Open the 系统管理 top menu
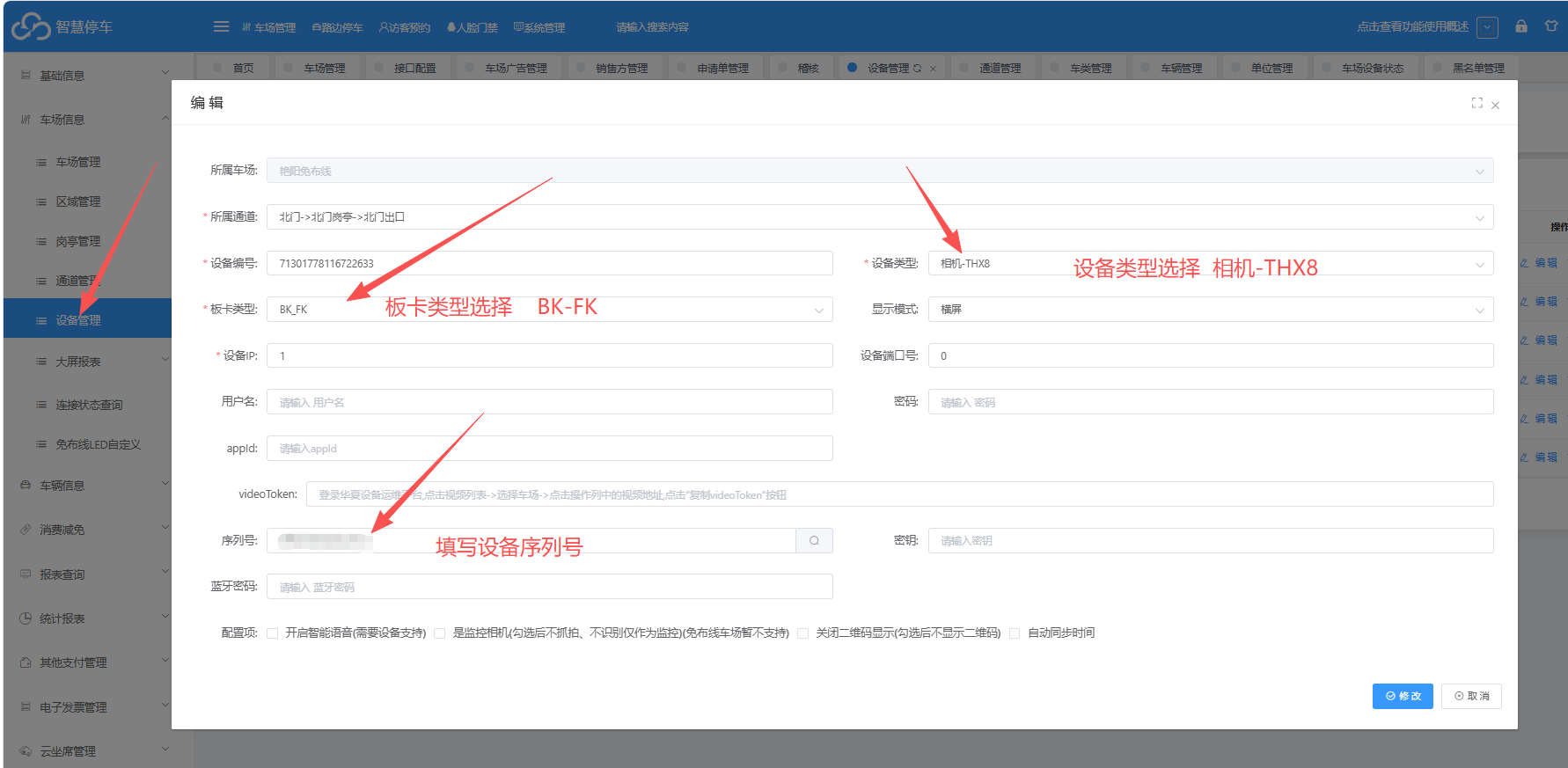The height and width of the screenshot is (768, 1568). click(x=539, y=27)
